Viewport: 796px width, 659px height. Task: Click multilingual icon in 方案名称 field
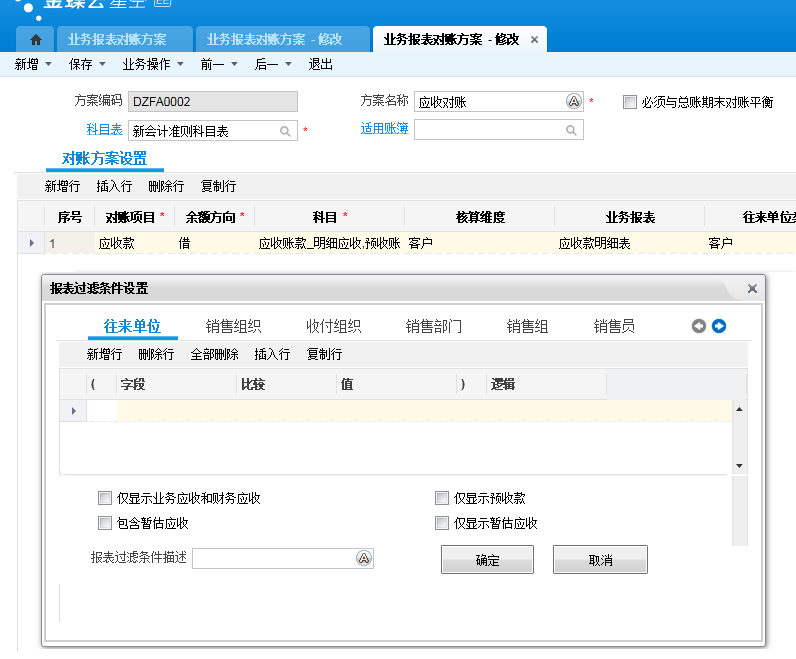tap(574, 102)
